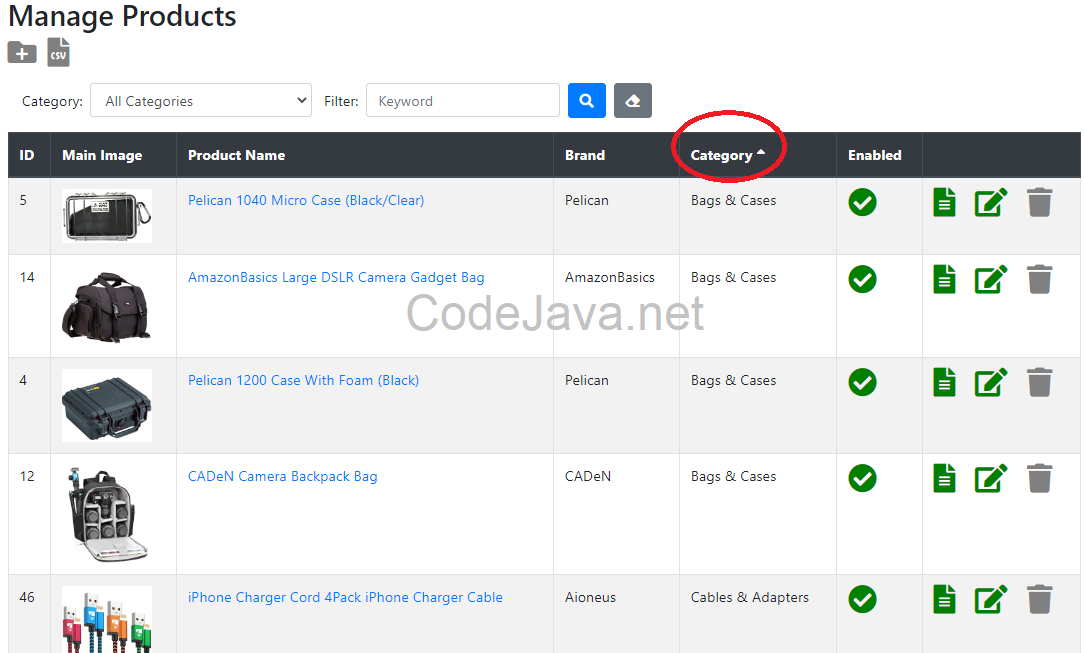Open Pelican 1040 Micro Case product link
The image size is (1084, 653).
tap(306, 200)
